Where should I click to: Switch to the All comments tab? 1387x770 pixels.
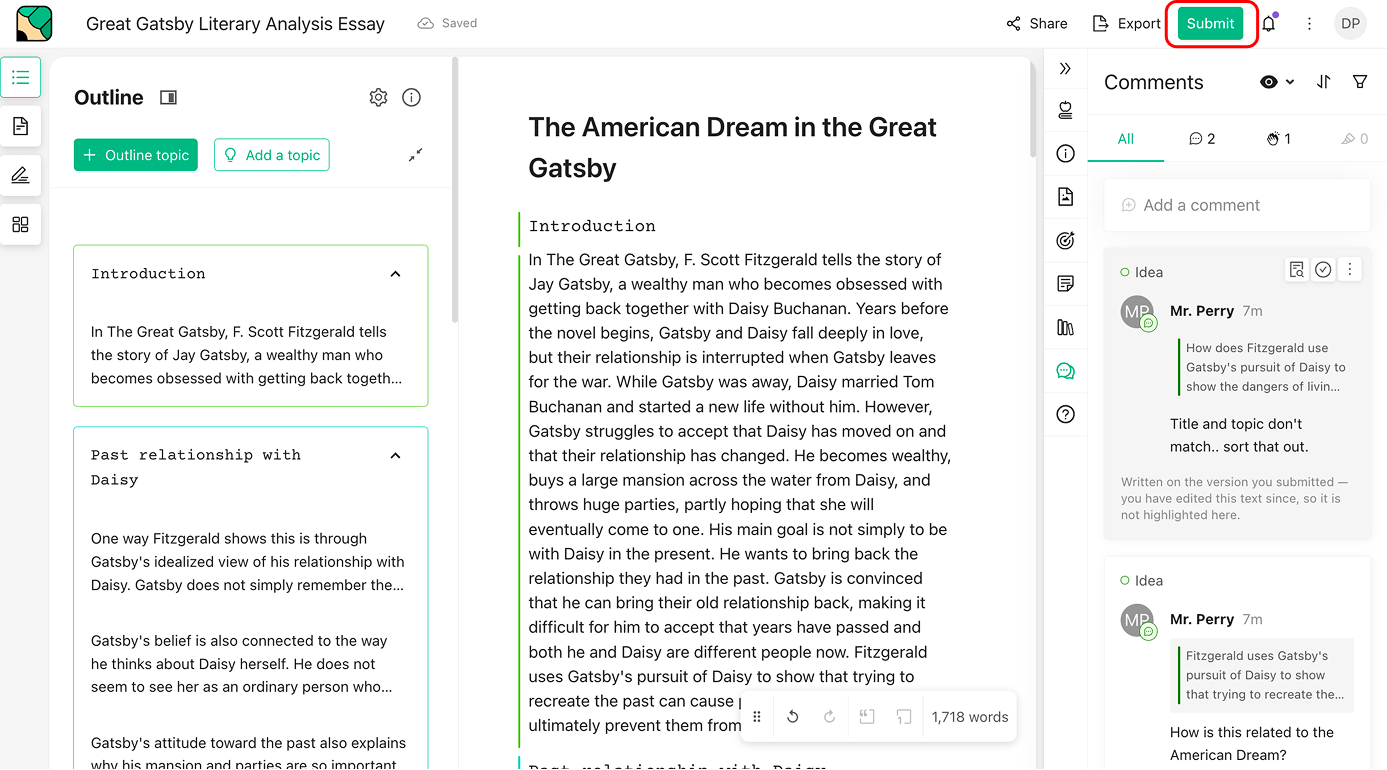coord(1126,139)
